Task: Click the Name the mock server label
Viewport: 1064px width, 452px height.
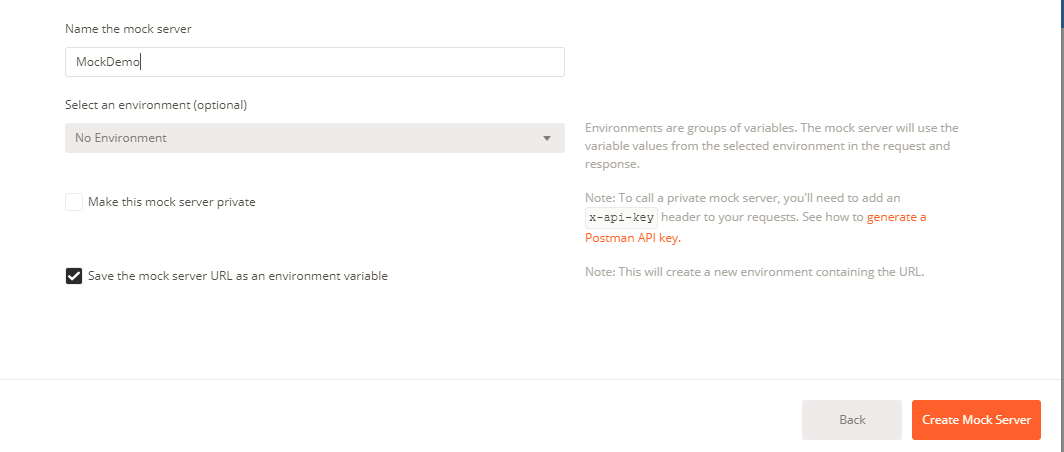Action: (x=128, y=29)
